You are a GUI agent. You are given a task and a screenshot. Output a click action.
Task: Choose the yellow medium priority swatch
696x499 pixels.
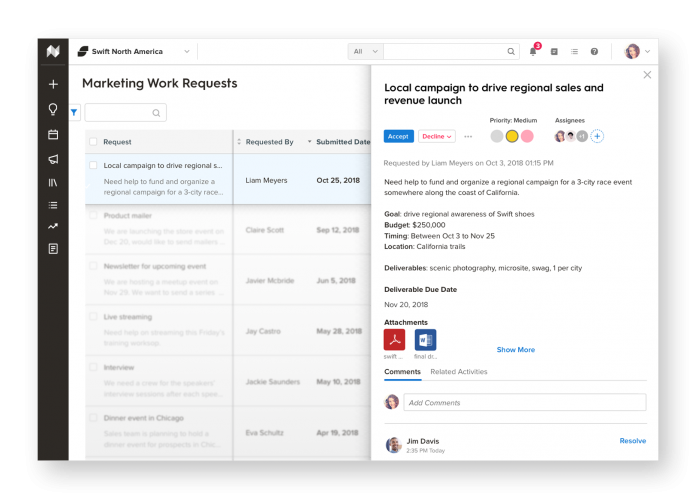click(512, 136)
